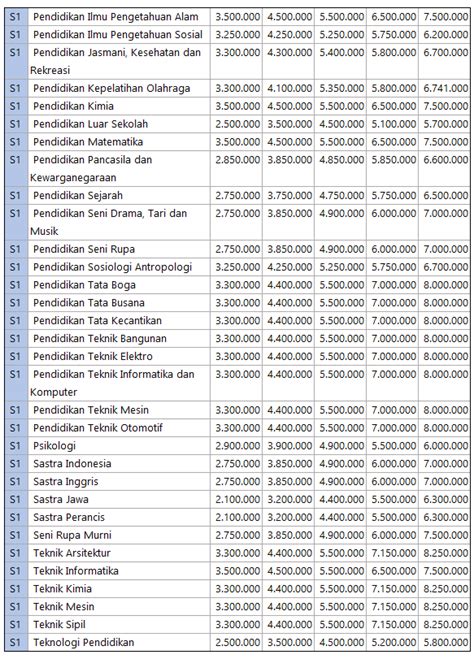Select the Teknologi Pendidikan entry
The image size is (474, 659).
point(84,642)
